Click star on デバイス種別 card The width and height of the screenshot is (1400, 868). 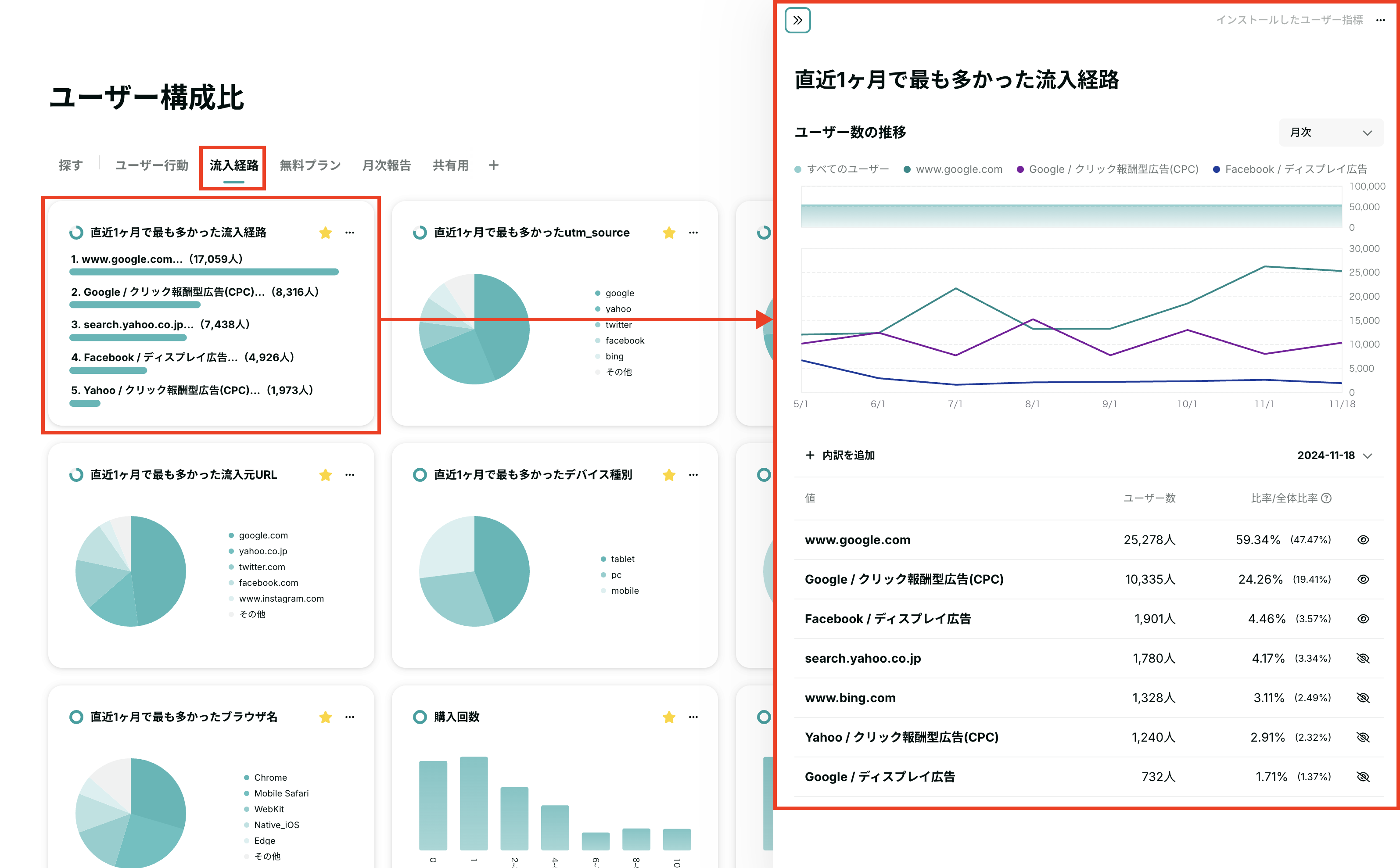[x=669, y=475]
